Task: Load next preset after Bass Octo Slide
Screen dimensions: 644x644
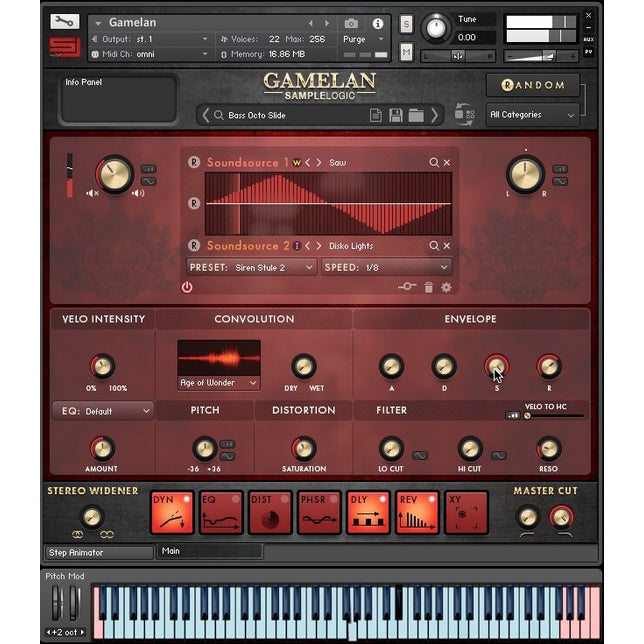Action: 435,115
